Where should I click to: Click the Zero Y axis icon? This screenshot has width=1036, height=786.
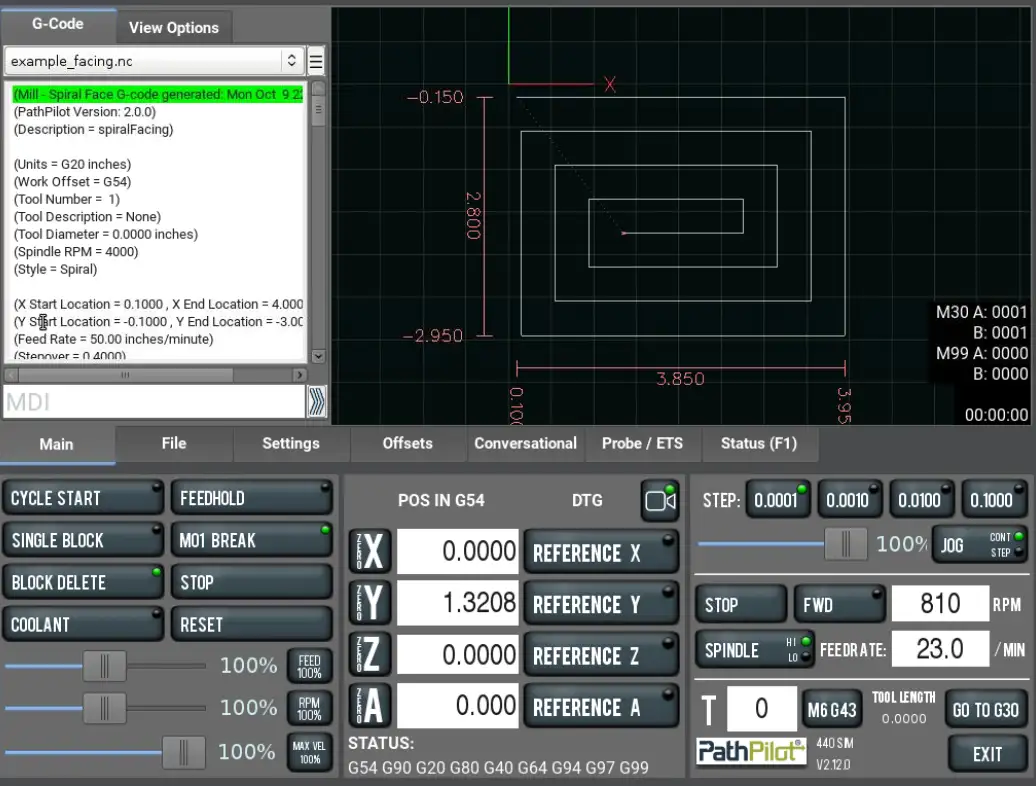click(x=369, y=604)
